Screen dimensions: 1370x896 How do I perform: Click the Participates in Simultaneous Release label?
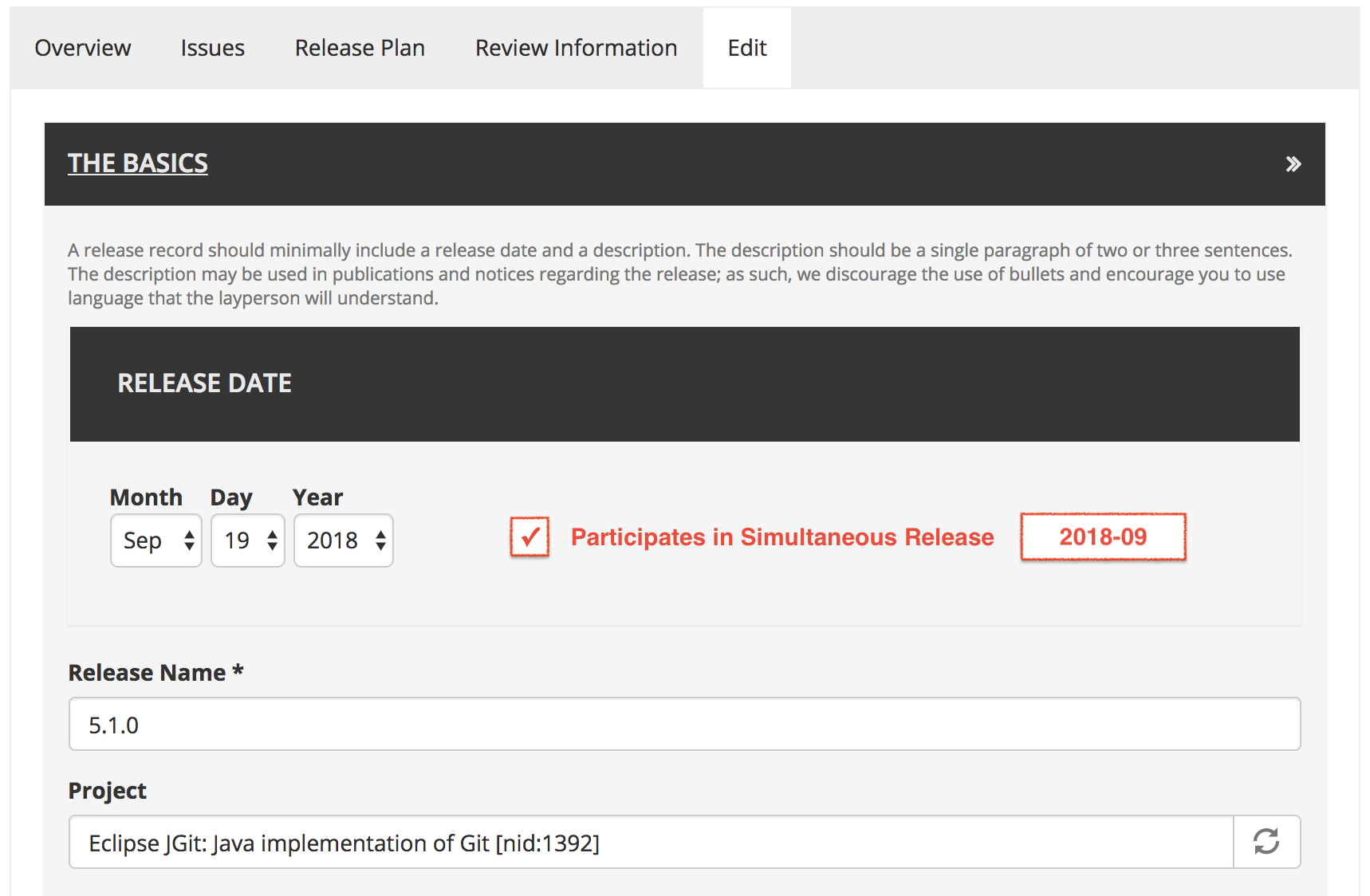click(782, 537)
